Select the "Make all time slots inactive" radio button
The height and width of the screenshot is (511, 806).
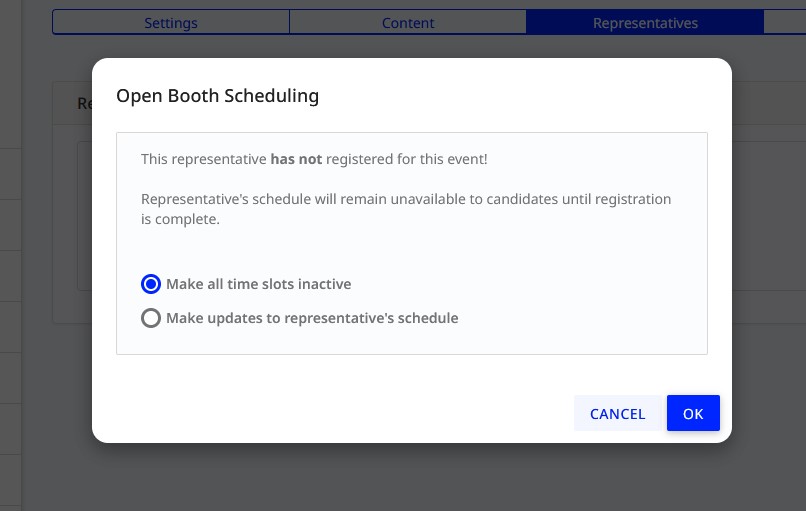coord(151,284)
